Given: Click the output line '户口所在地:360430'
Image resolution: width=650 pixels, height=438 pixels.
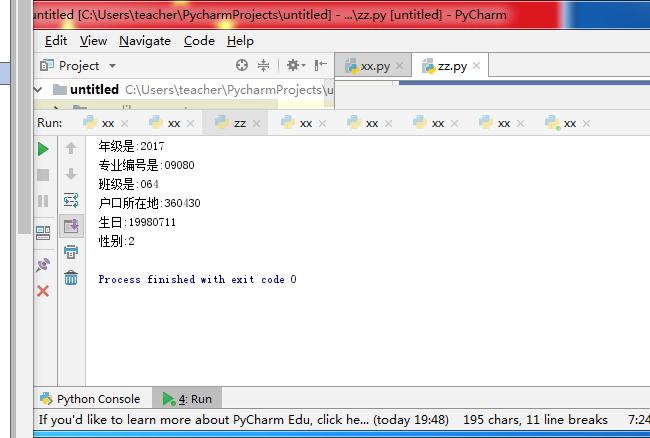Looking at the screenshot, I should pyautogui.click(x=149, y=203).
